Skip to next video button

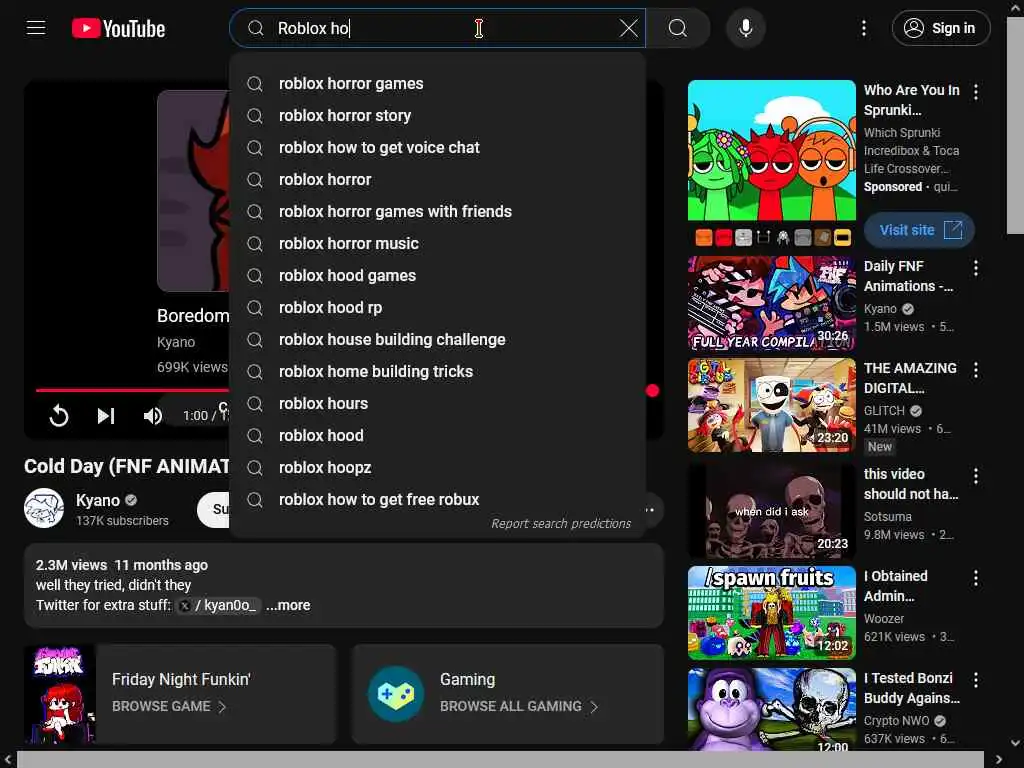[x=106, y=415]
